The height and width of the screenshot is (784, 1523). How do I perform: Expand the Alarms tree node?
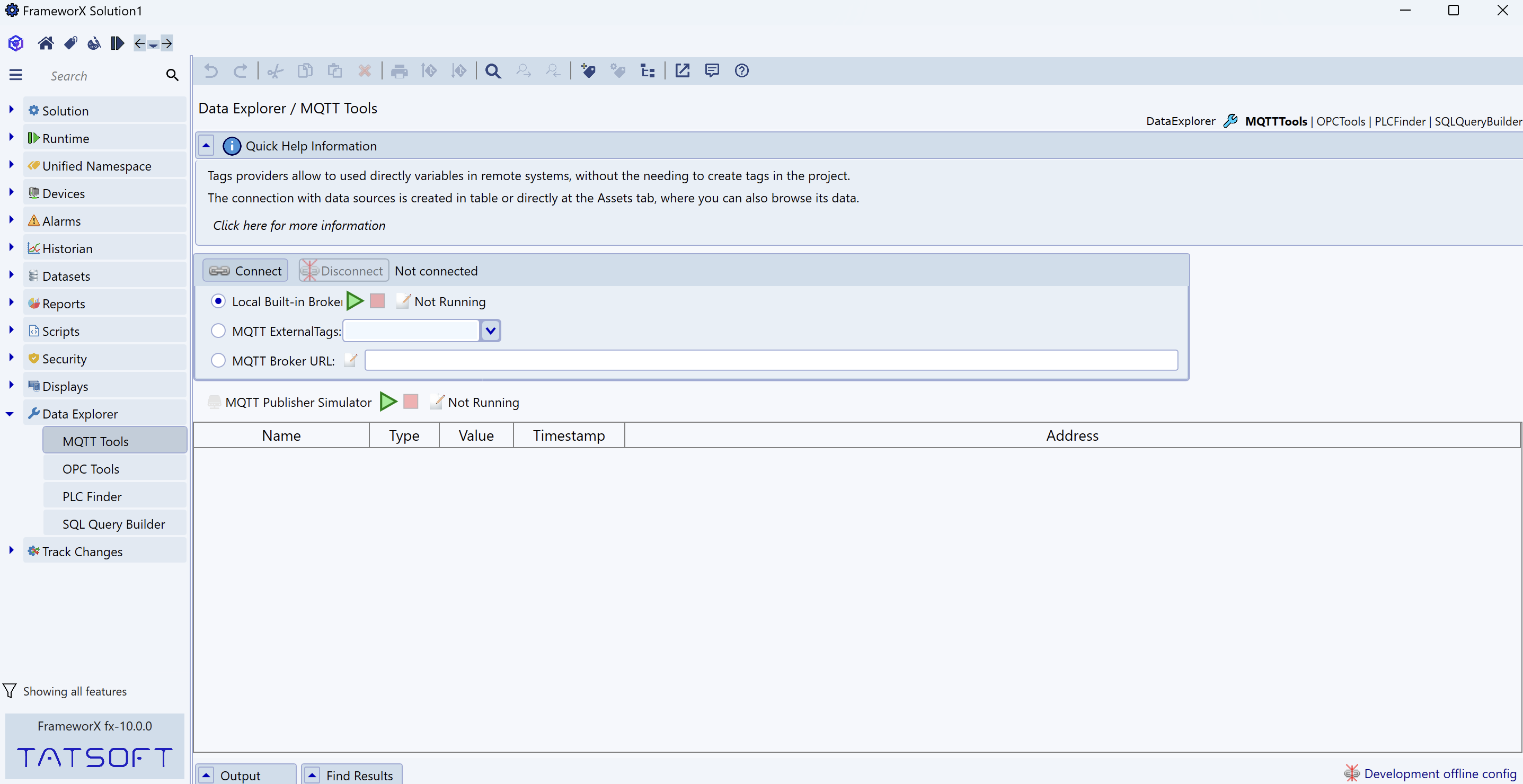pos(11,219)
